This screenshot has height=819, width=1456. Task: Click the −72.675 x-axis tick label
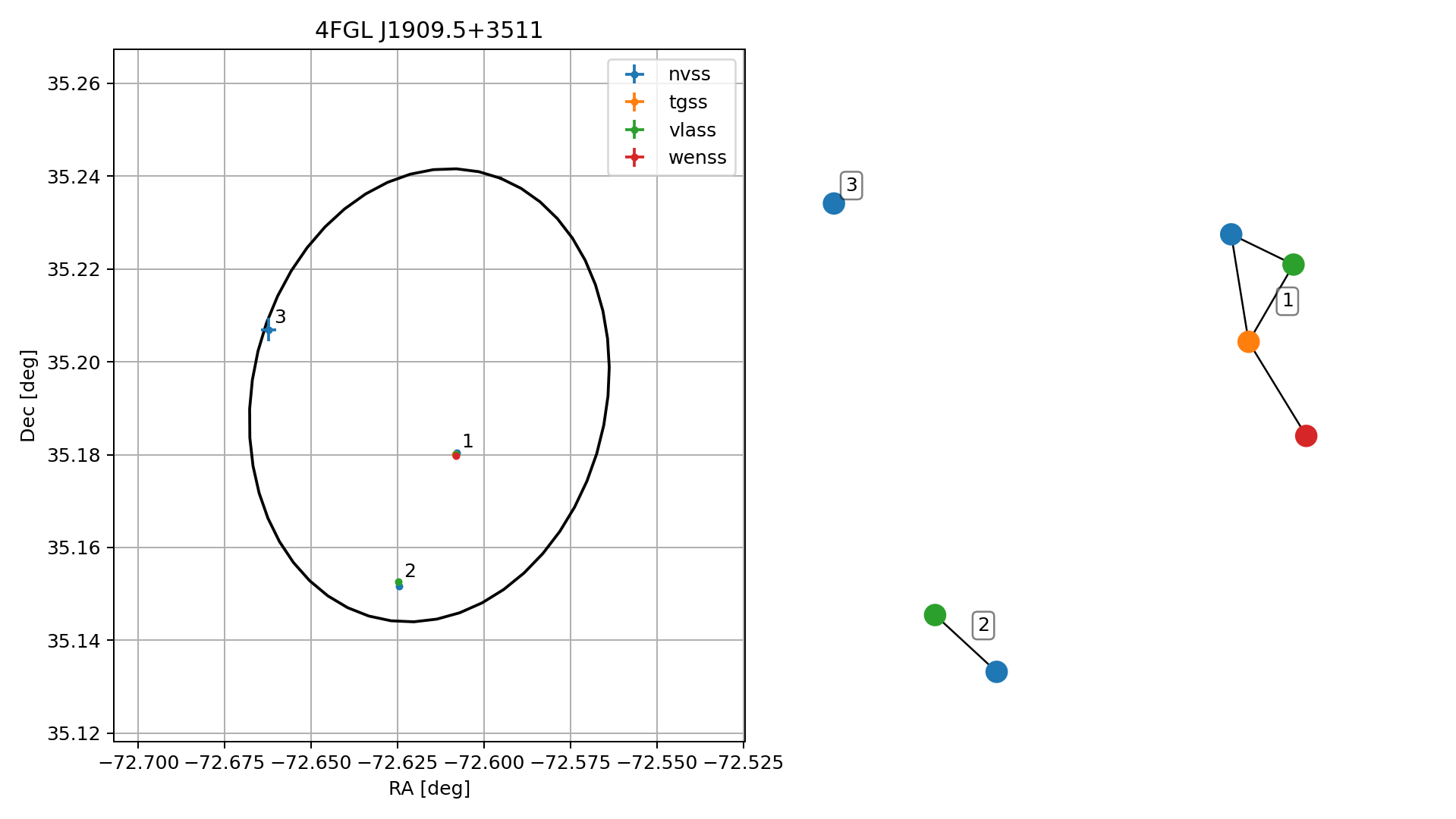pyautogui.click(x=225, y=762)
